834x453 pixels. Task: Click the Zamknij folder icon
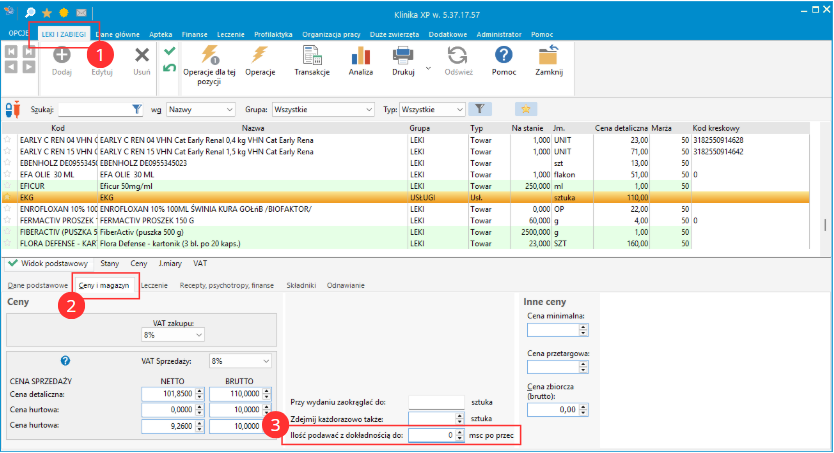548,58
